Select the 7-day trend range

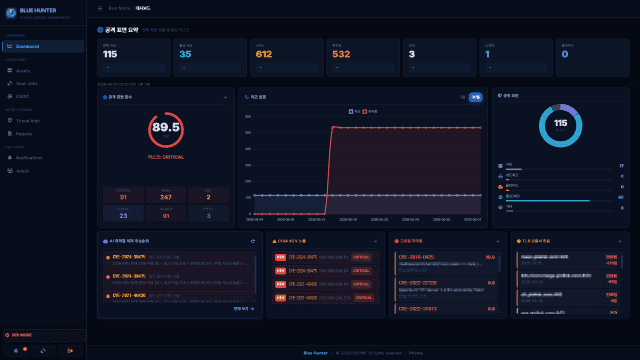(462, 97)
